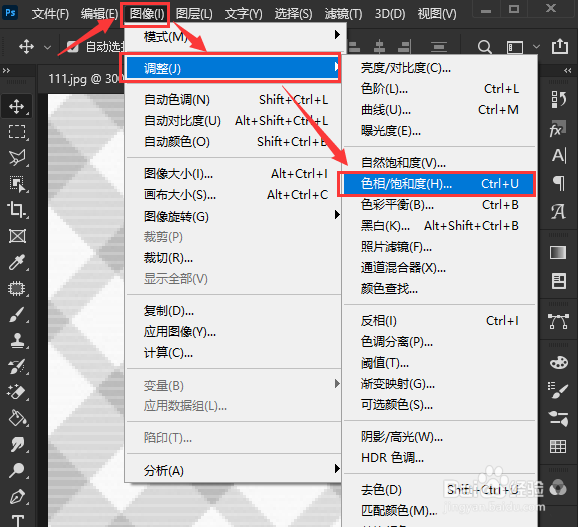Screen dimensions: 578x527
Task: Select the Paint Bucket tool
Action: click(x=17, y=418)
